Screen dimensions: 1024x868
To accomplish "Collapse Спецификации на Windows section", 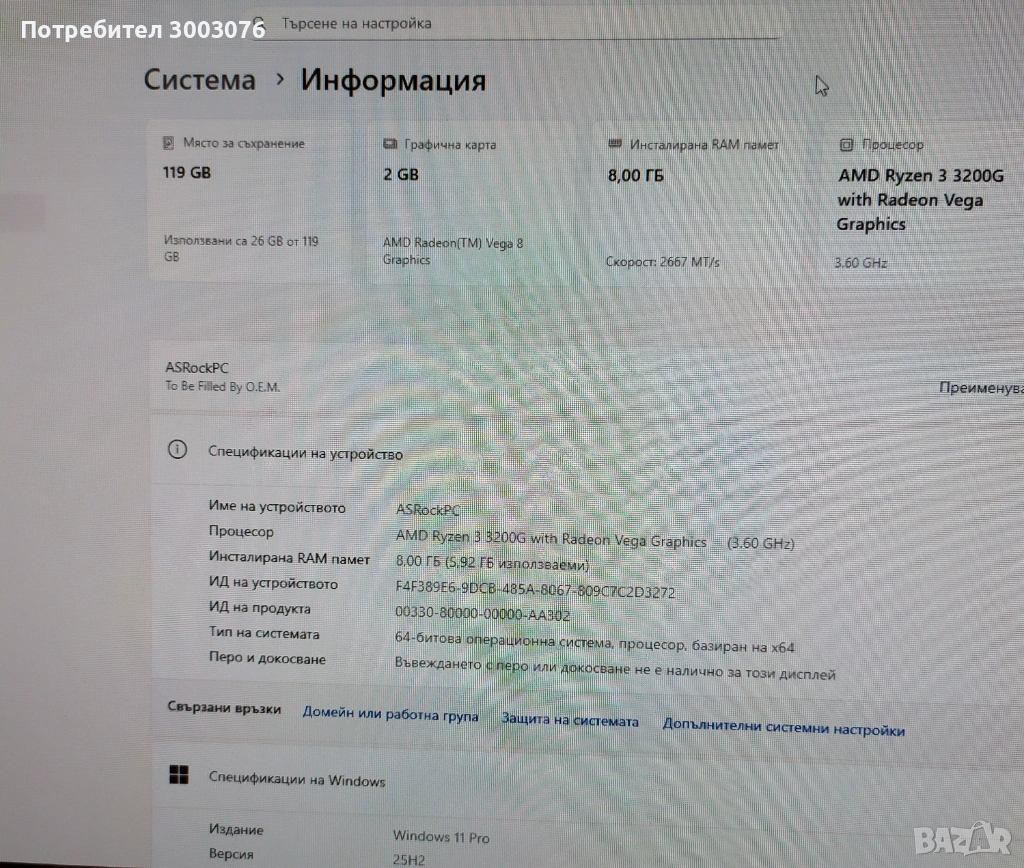I will pos(588,777).
